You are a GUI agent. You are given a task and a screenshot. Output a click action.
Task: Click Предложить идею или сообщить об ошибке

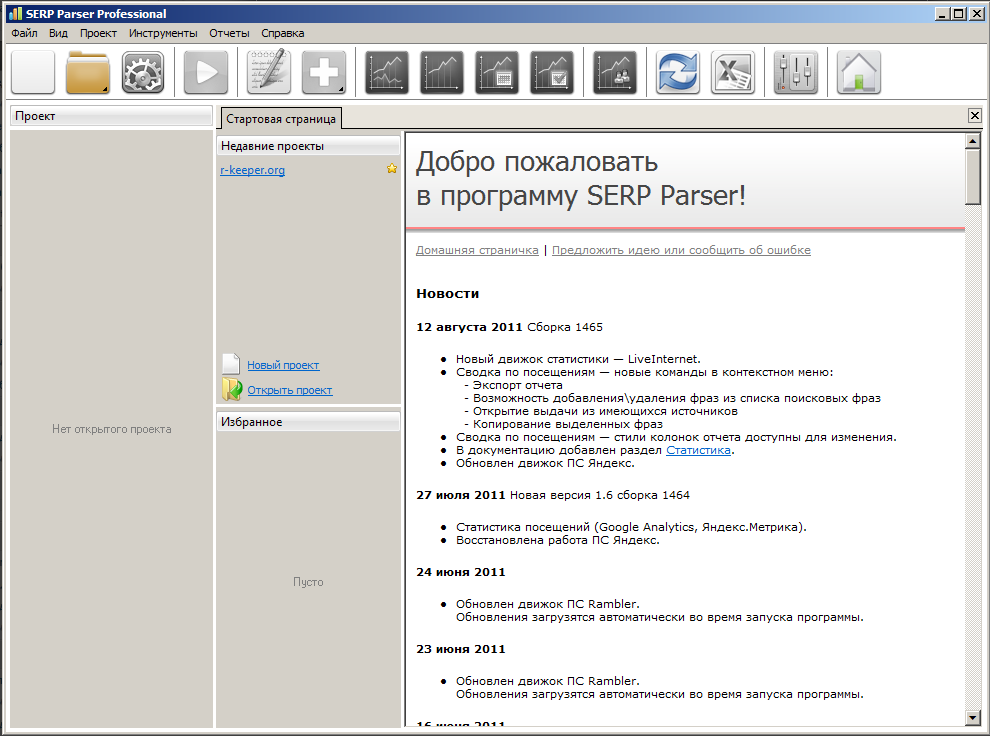(681, 250)
